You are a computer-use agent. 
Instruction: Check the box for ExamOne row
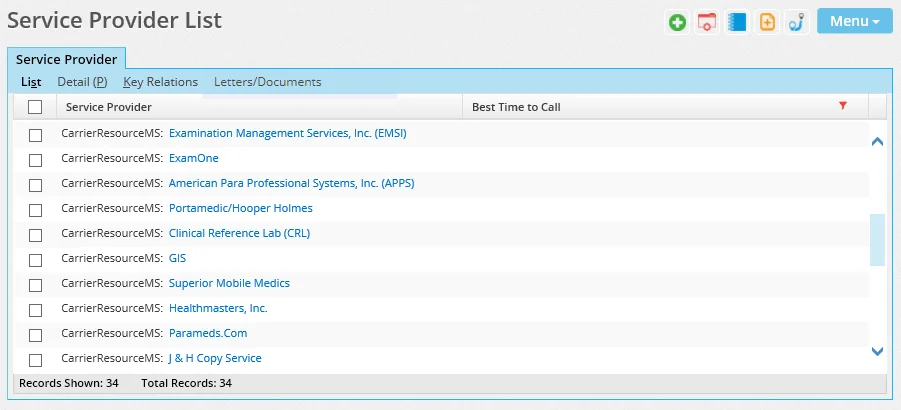(36, 160)
